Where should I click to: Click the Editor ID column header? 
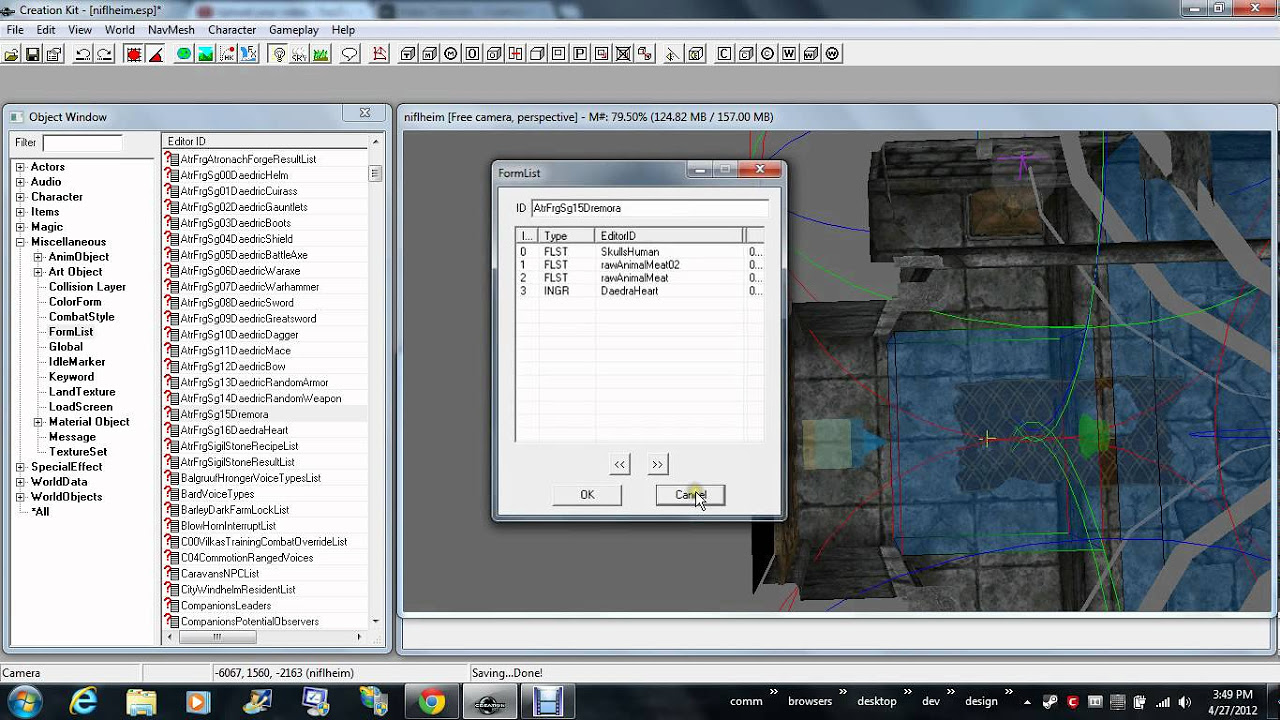click(x=265, y=142)
